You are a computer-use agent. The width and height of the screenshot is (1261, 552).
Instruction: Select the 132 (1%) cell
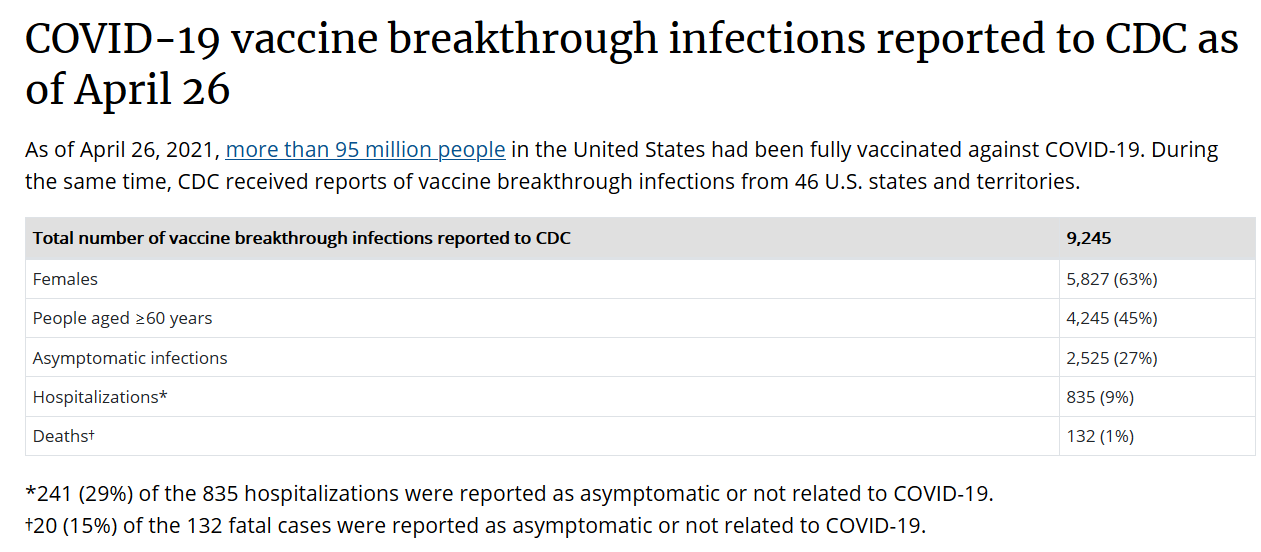pos(1100,436)
